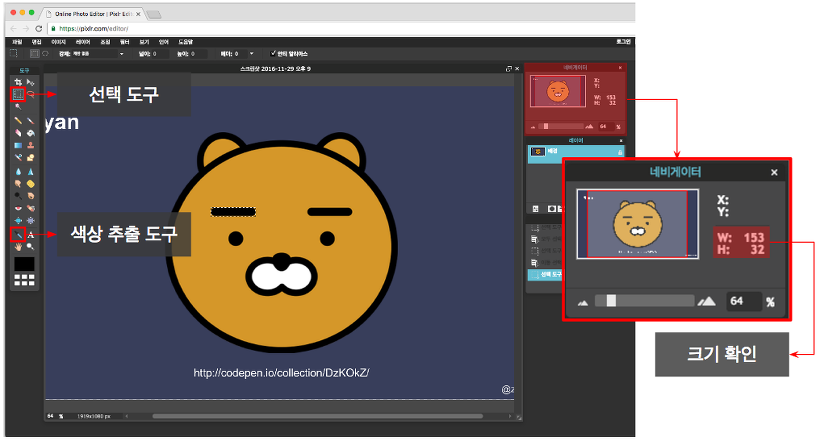
Task: Click the navigator zoom percentage field showing 64
Action: (x=740, y=301)
